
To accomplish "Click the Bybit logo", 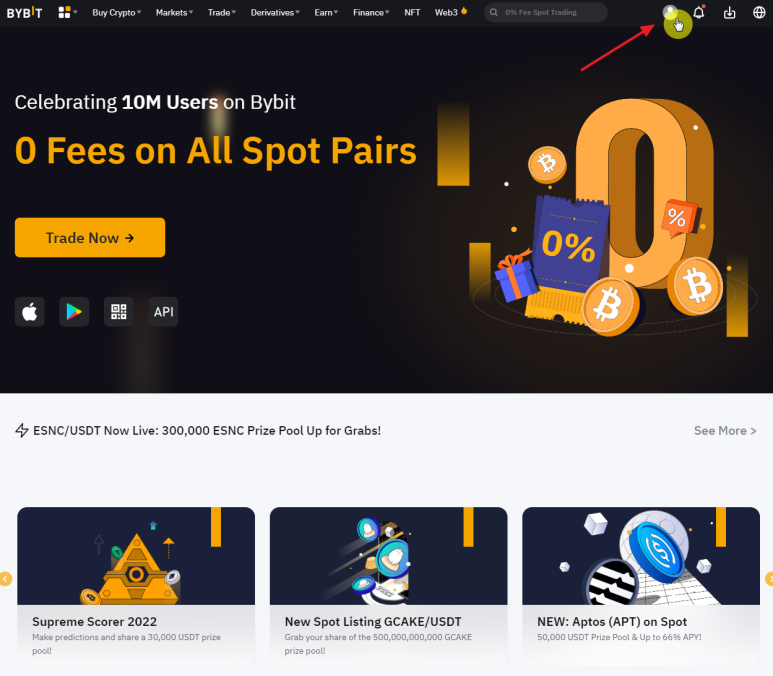I will (24, 12).
